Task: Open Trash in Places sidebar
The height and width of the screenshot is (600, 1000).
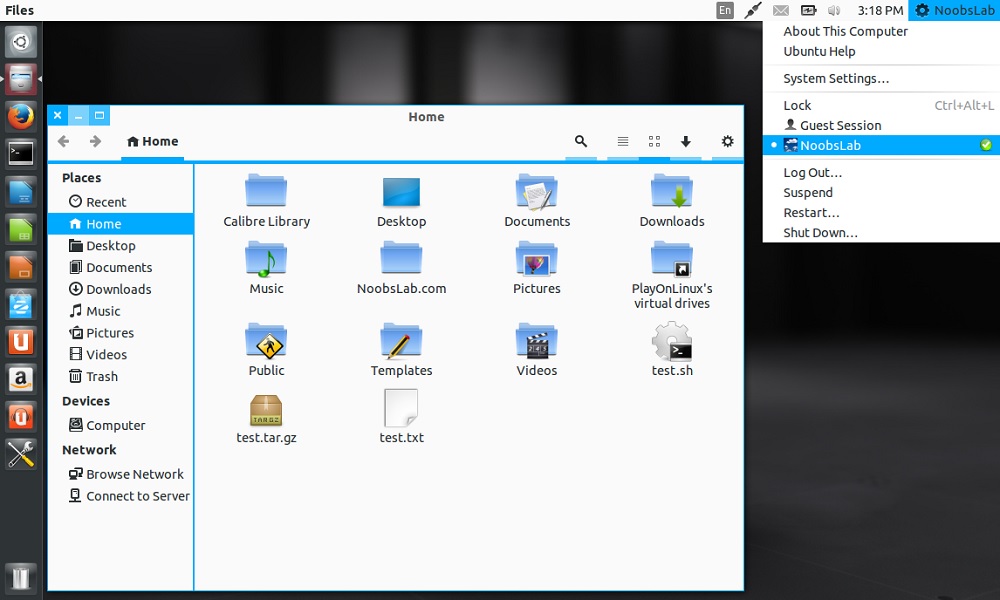Action: click(121, 376)
